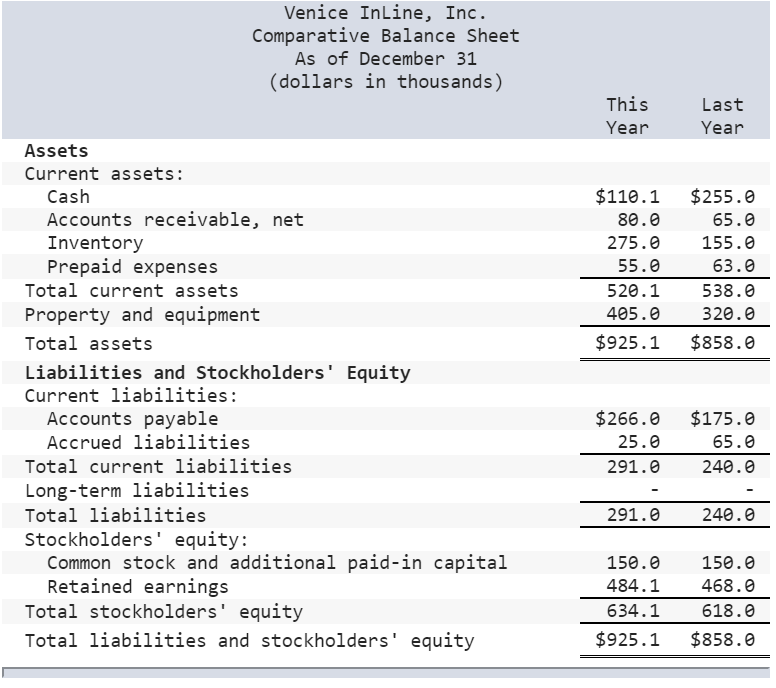776x688 pixels.
Task: Click the 'Prepaid expenses' label
Action: (132, 267)
